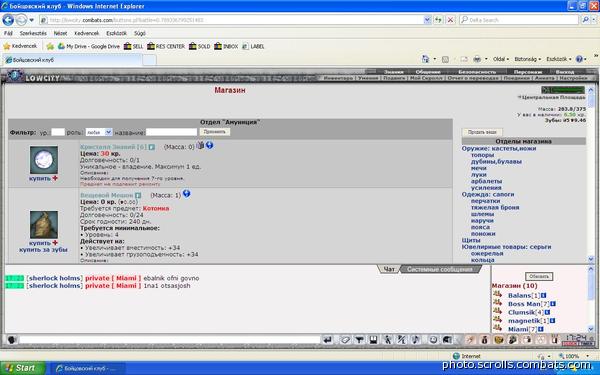
Task: Open the Щиты department link
Action: [471, 240]
